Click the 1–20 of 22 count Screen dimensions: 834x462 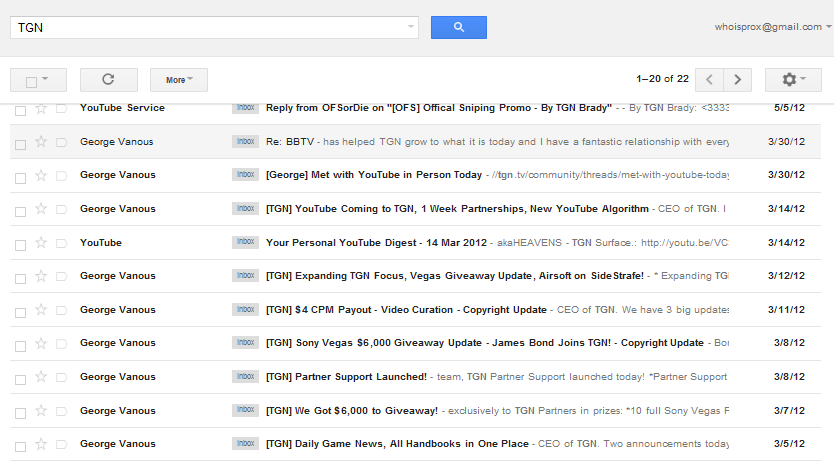point(662,79)
